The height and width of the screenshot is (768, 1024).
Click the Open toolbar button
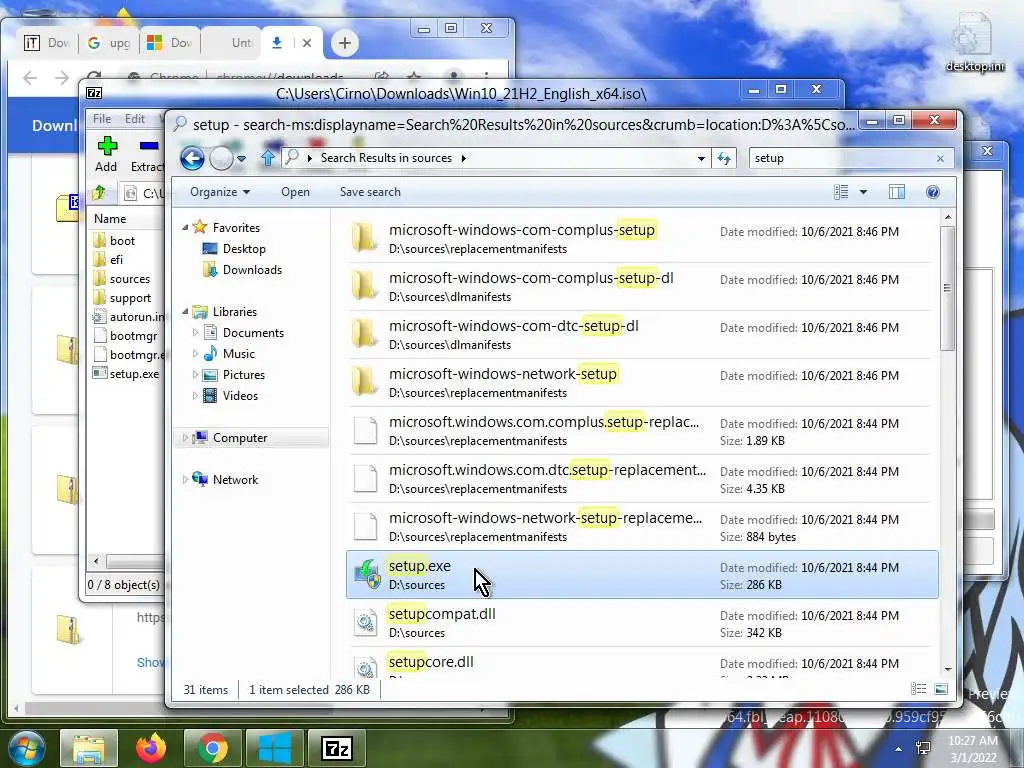click(295, 192)
